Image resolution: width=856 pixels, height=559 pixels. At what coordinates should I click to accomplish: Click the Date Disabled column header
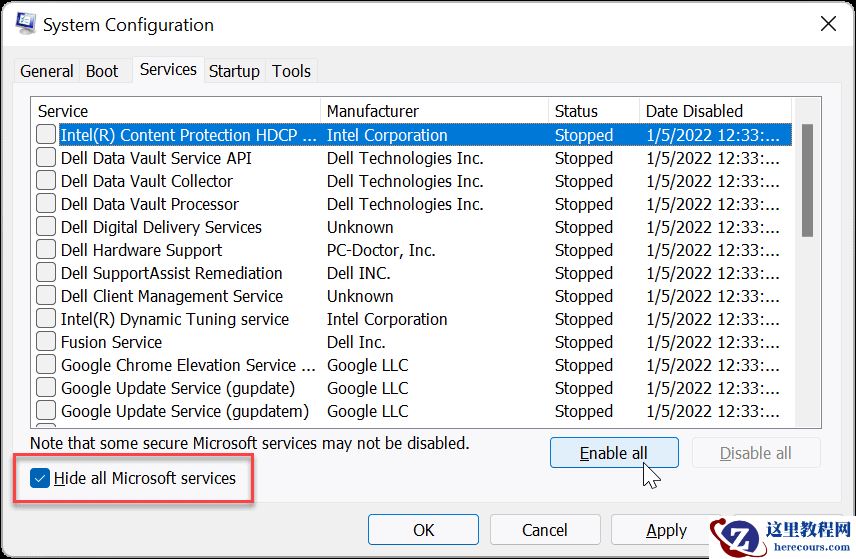(715, 111)
